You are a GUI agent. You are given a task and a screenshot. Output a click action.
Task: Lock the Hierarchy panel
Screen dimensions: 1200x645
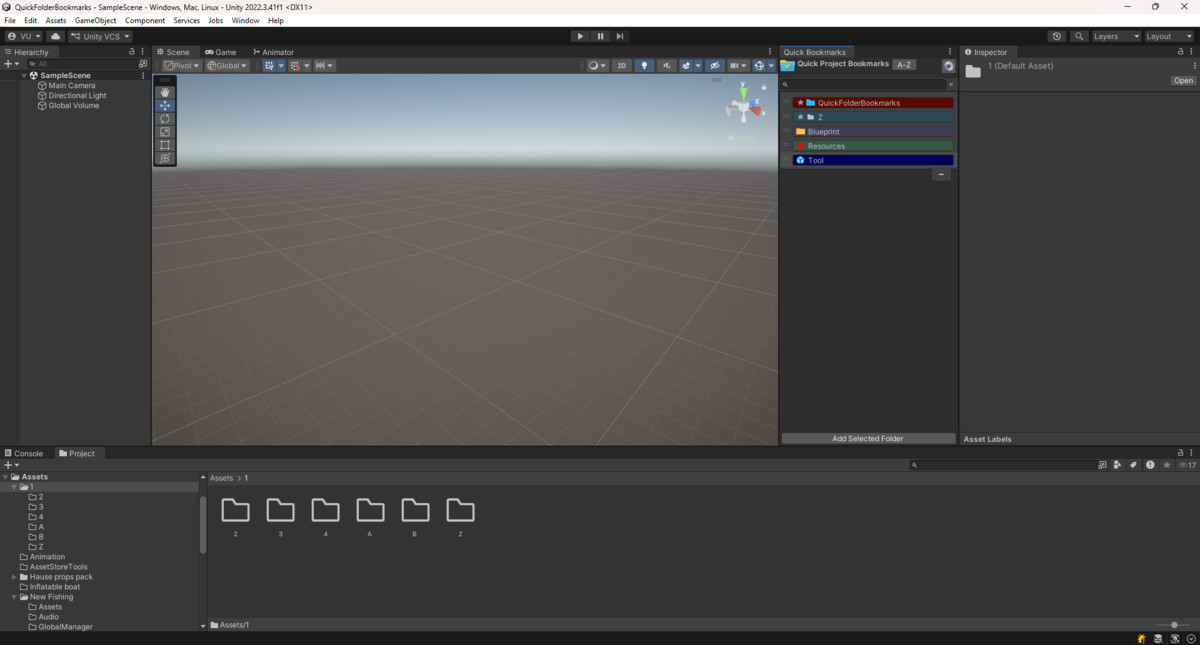[132, 52]
